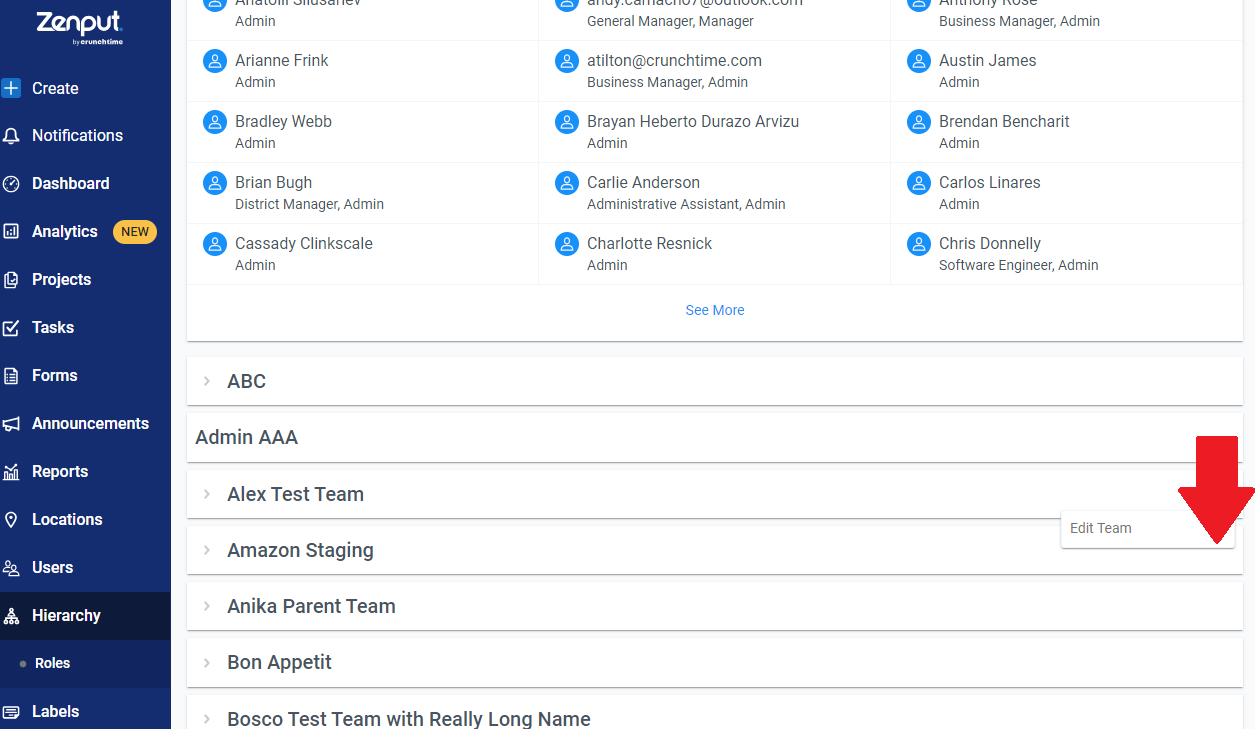This screenshot has height=729, width=1255.
Task: Click Bradley Webb's user avatar icon
Action: (x=215, y=122)
